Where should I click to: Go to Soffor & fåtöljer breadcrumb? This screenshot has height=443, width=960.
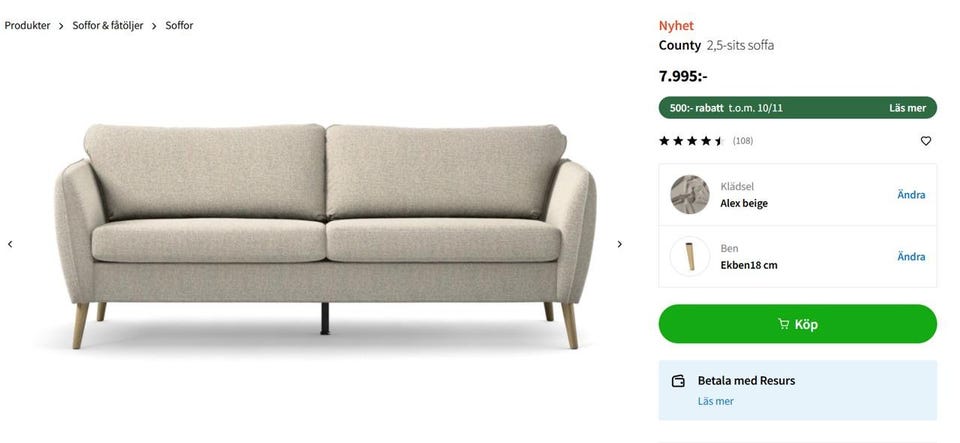pos(108,26)
